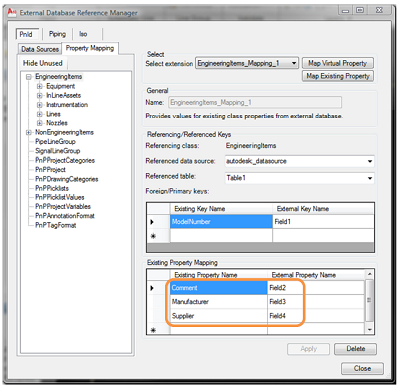Select the Equipment class
The width and height of the screenshot is (400, 387).
[60, 86]
